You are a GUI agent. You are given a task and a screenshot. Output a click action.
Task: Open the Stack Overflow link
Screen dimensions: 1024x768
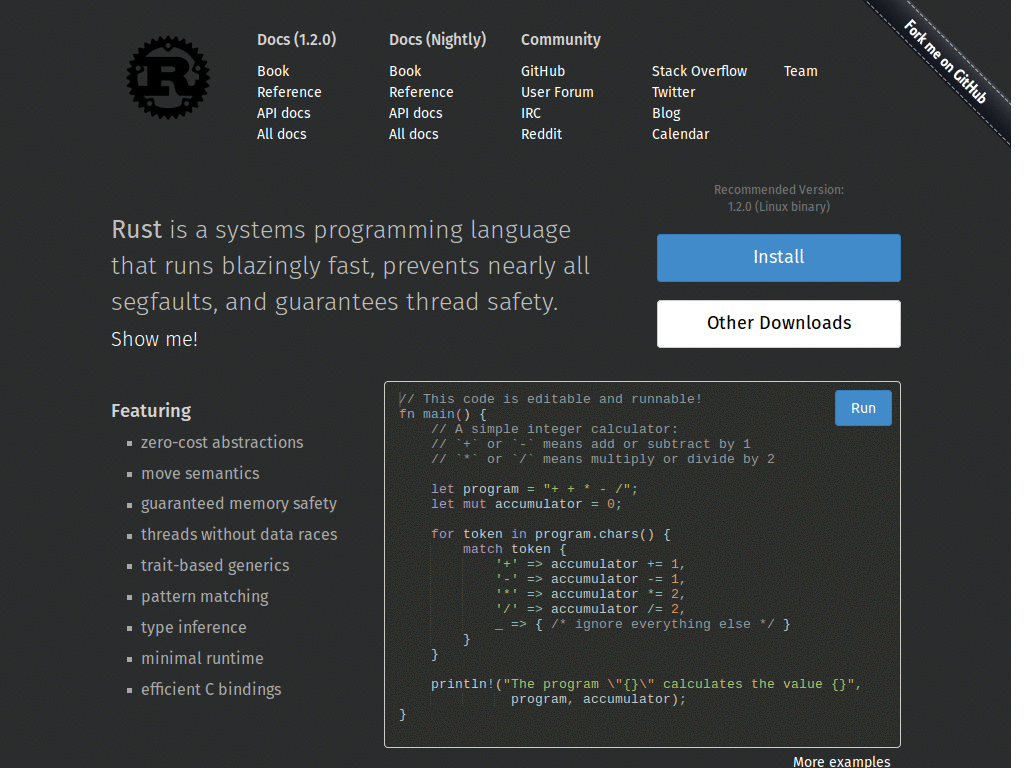[x=699, y=71]
